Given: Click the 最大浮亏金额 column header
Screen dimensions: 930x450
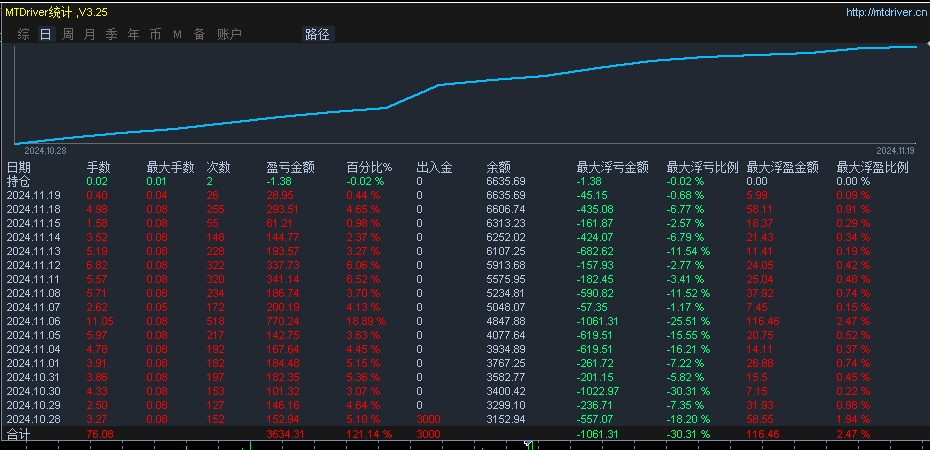Looking at the screenshot, I should (x=612, y=168).
